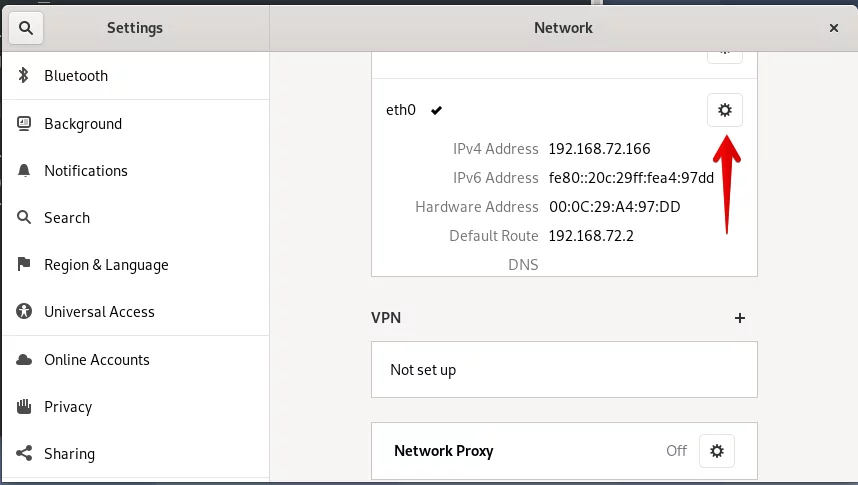Open the Search settings panel
This screenshot has height=485, width=858.
point(136,218)
